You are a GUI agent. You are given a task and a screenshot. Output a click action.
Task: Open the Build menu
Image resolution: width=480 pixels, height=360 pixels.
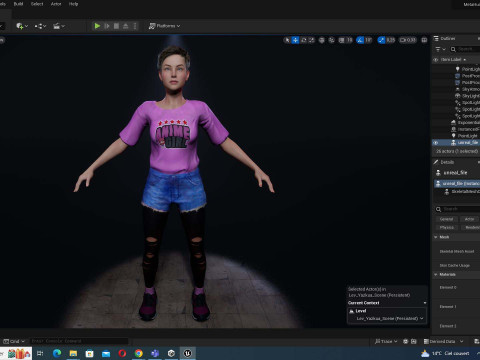pos(18,4)
